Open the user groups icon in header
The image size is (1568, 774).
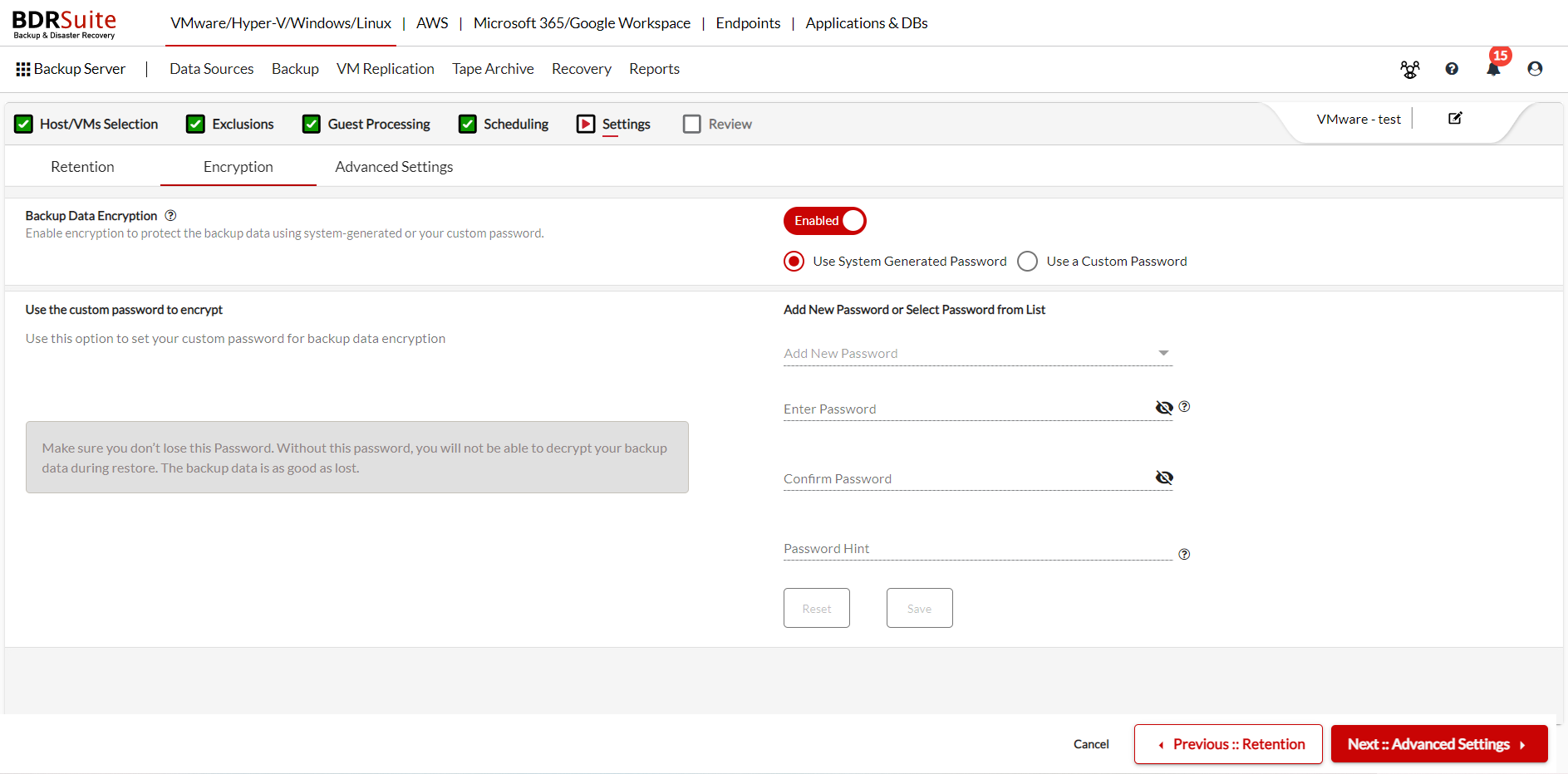coord(1410,69)
